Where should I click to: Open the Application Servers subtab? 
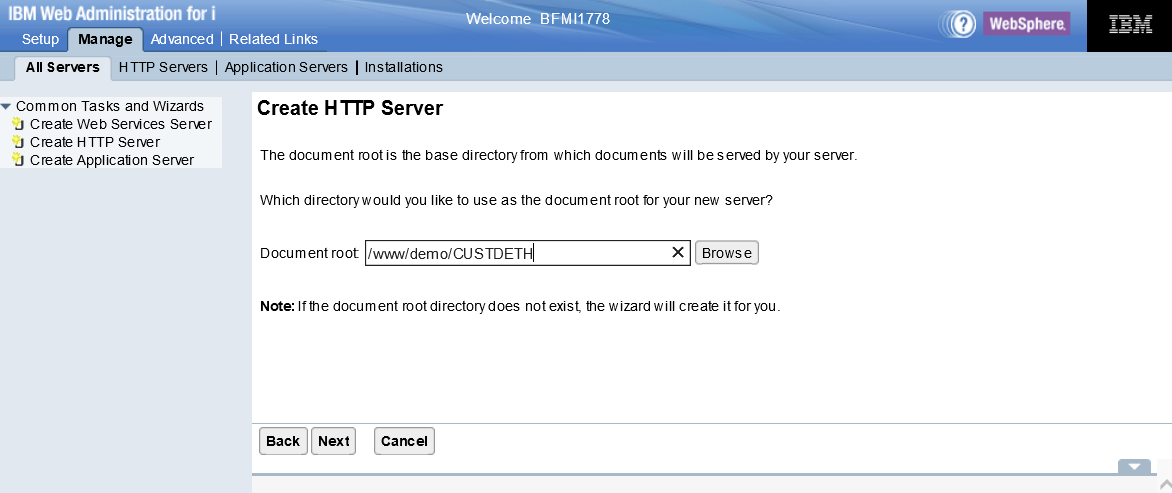[x=286, y=67]
